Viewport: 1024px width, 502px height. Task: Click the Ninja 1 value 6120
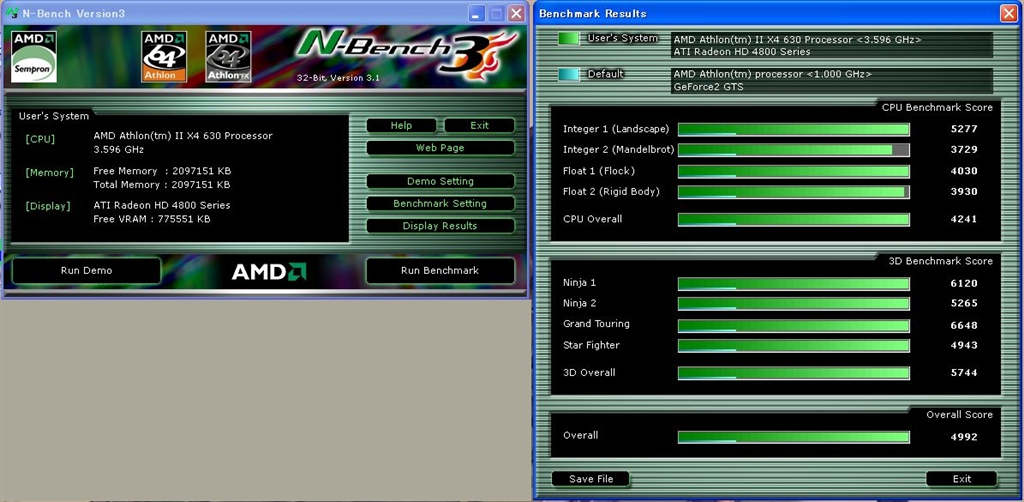click(964, 283)
